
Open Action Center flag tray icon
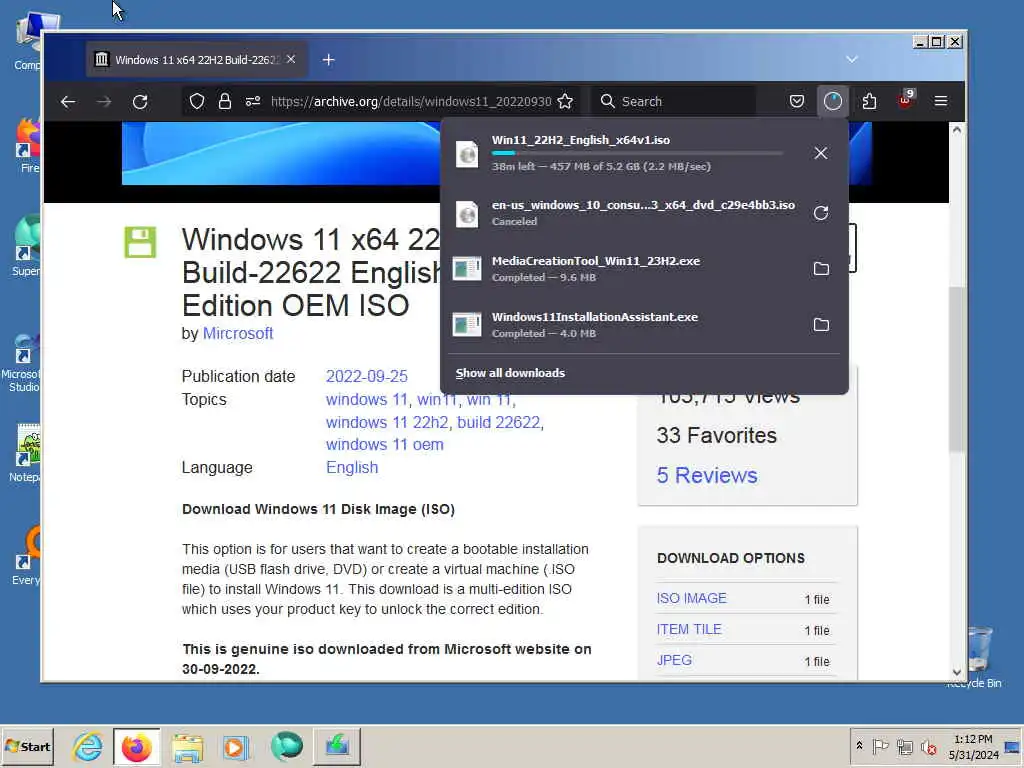(x=880, y=746)
